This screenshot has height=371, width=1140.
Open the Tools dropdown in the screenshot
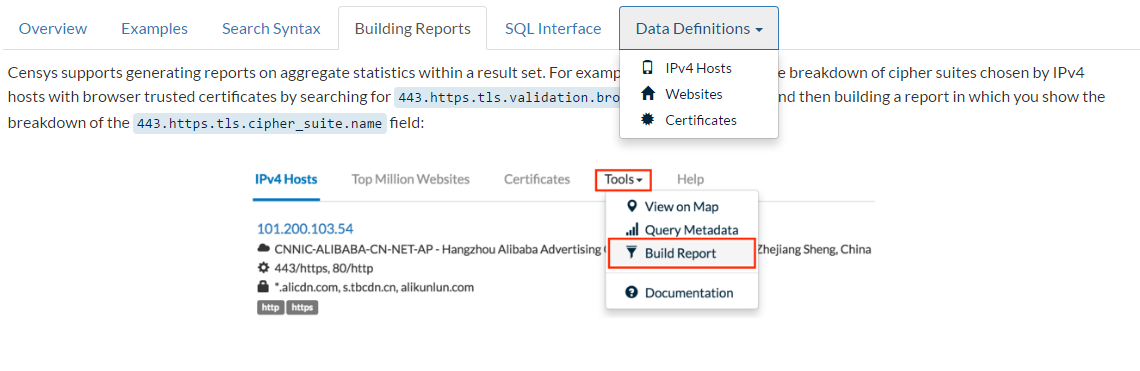[x=623, y=179]
